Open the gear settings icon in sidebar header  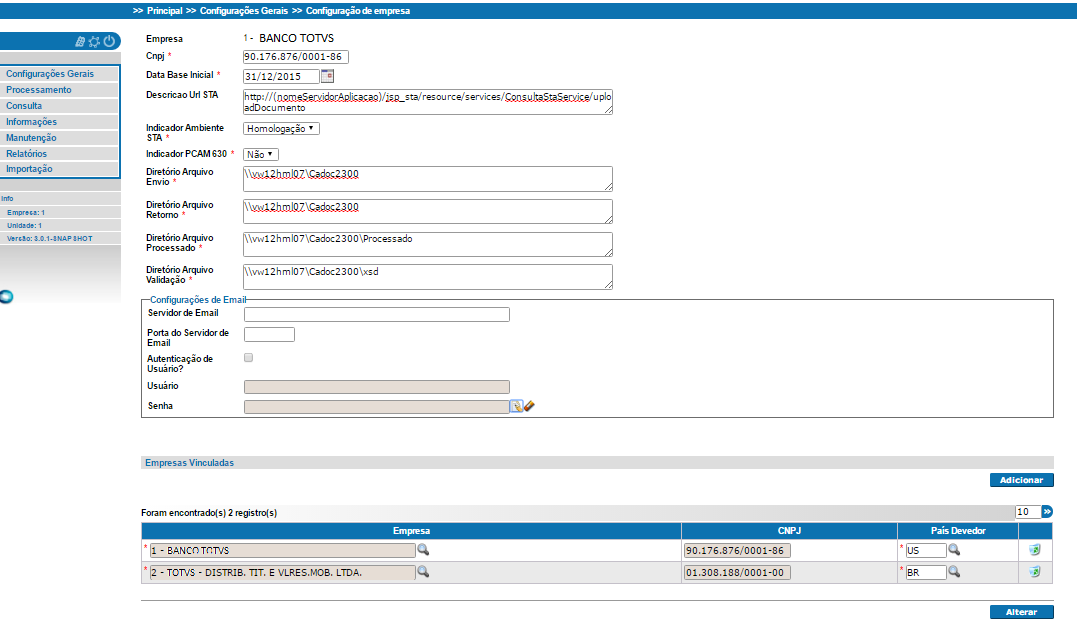[x=94, y=42]
